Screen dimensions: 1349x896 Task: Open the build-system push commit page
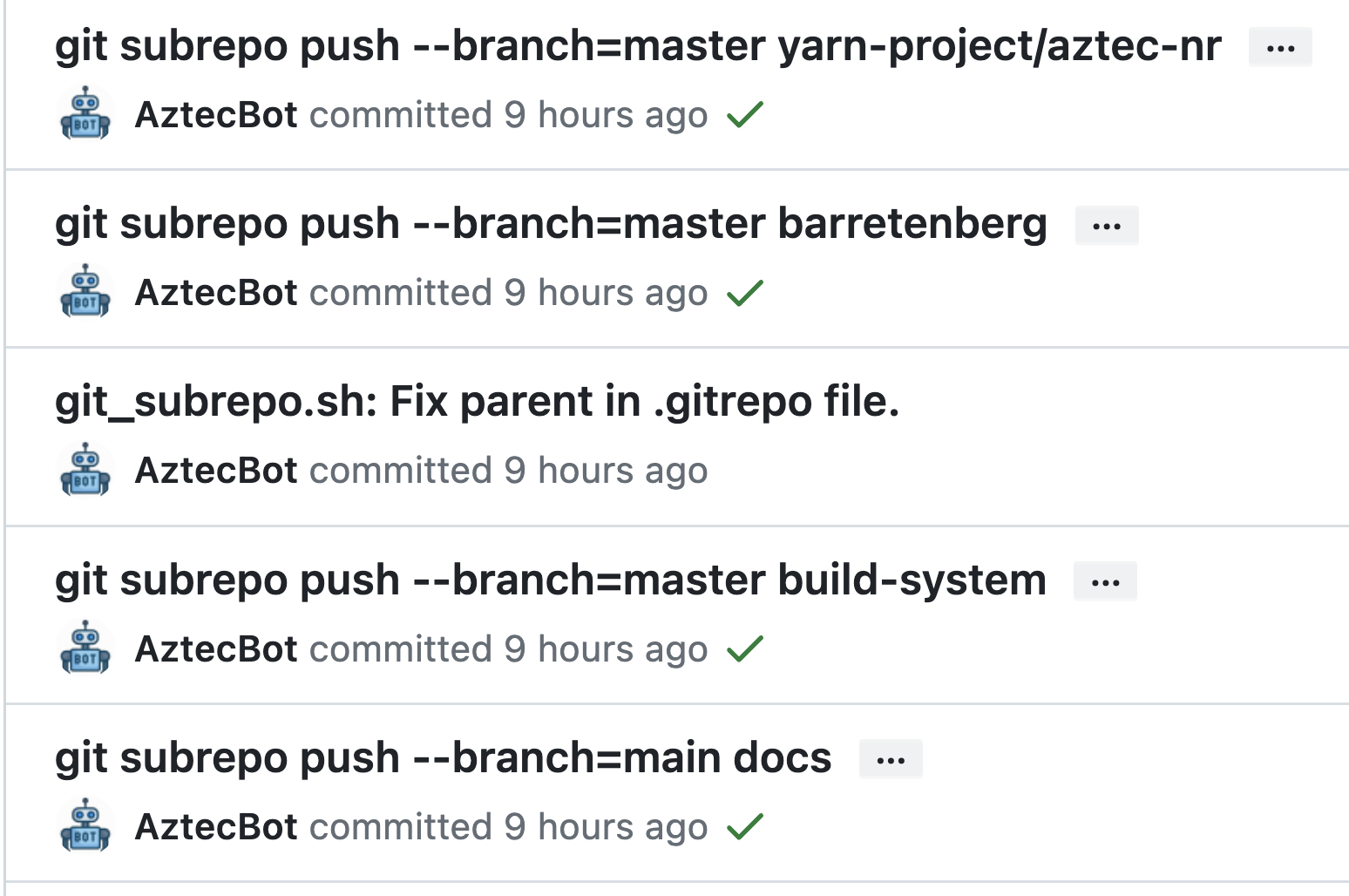tap(550, 580)
